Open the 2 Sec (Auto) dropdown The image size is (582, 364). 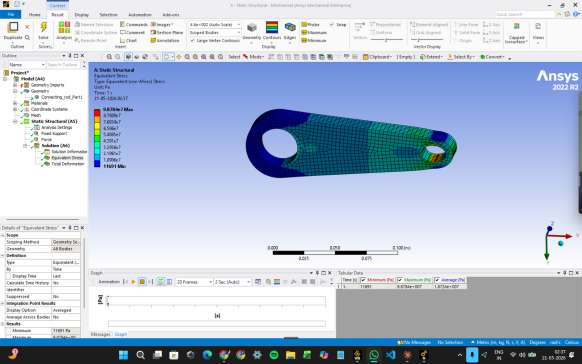tap(232, 282)
